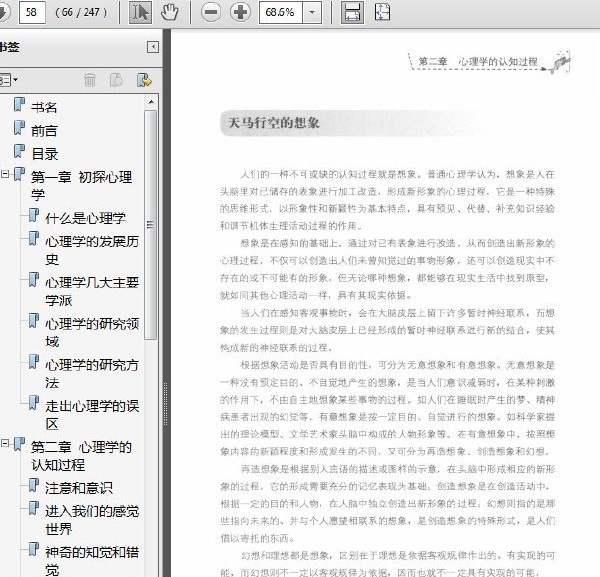
Task: Zoom out with the minus button
Action: pos(211,12)
